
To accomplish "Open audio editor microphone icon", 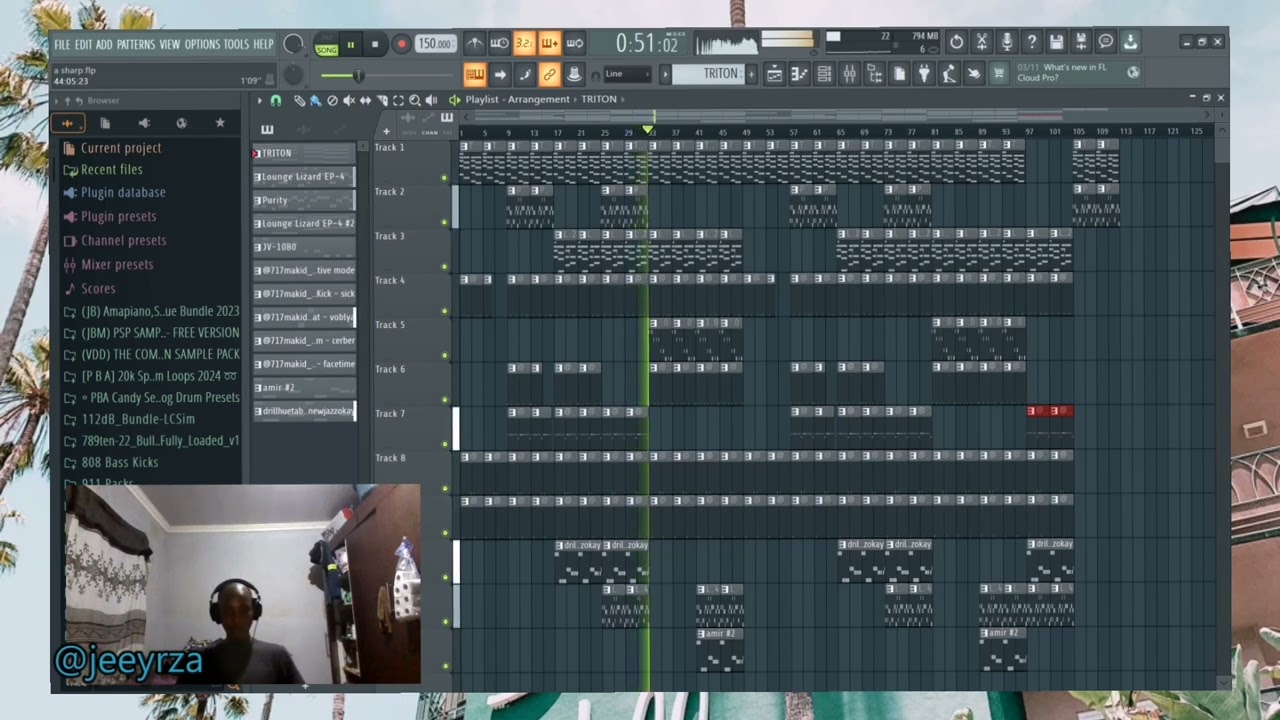I will tap(1006, 42).
